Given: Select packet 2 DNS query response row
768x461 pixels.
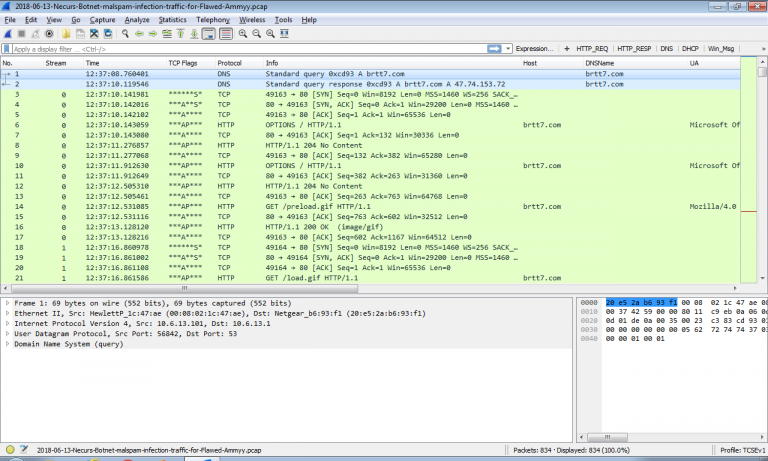Looking at the screenshot, I should pyautogui.click(x=370, y=84).
